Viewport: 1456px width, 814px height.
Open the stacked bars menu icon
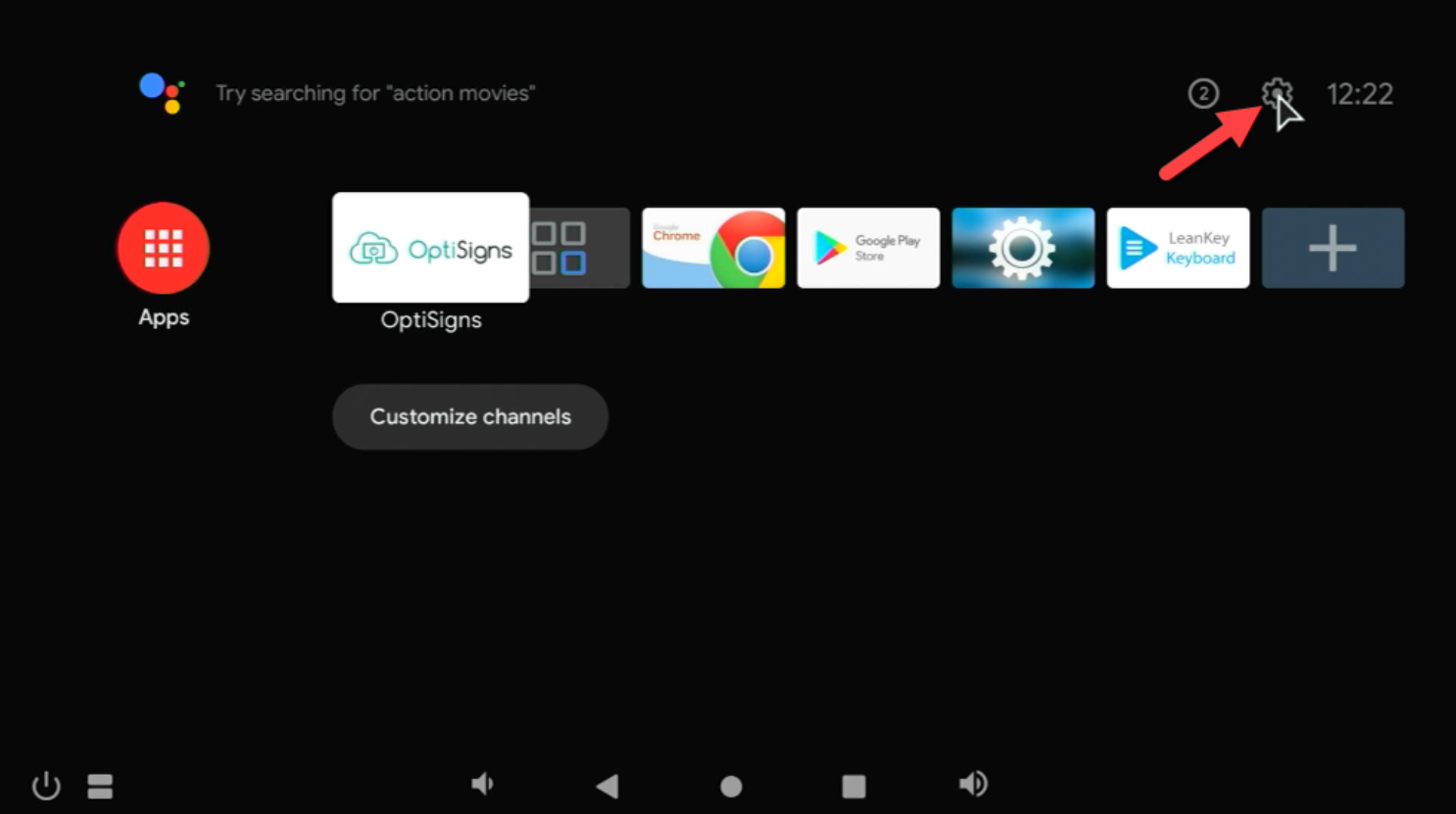pos(100,786)
